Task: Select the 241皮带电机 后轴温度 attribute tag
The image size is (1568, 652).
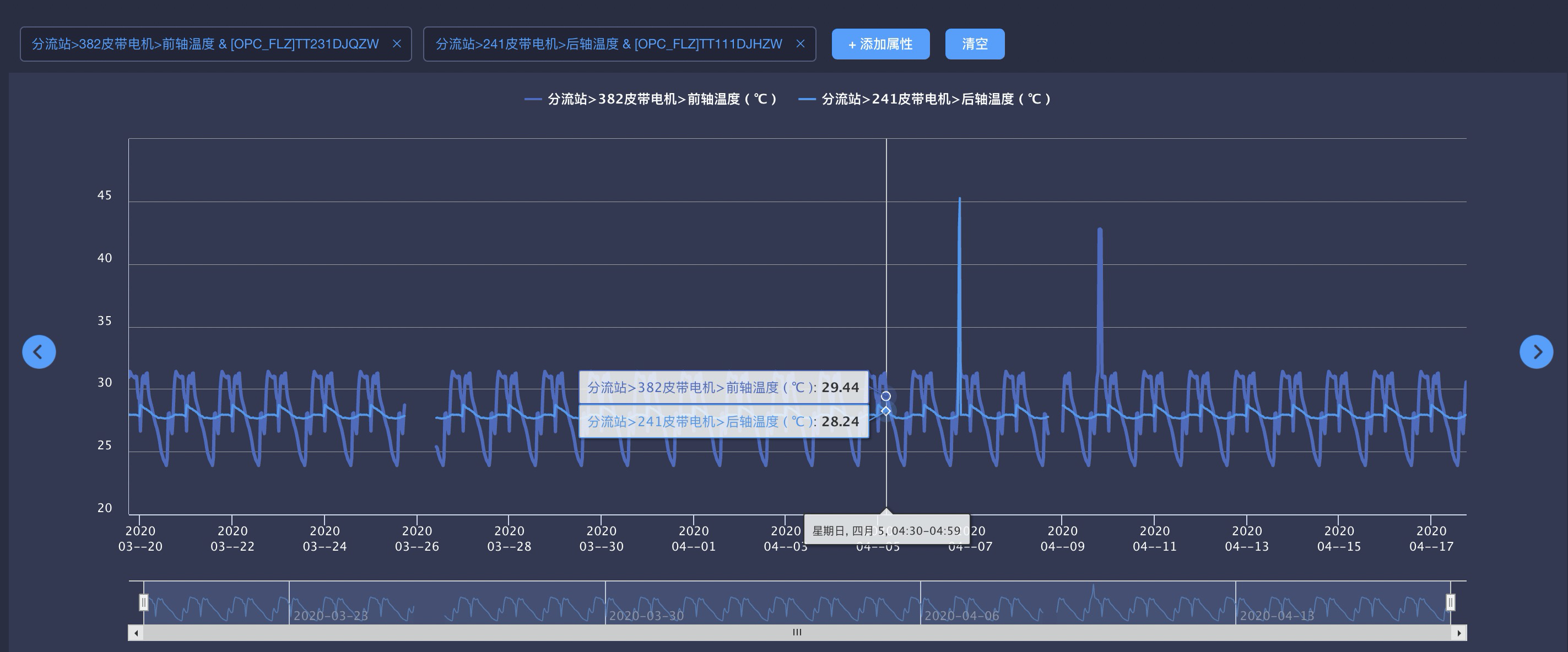Action: [609, 44]
